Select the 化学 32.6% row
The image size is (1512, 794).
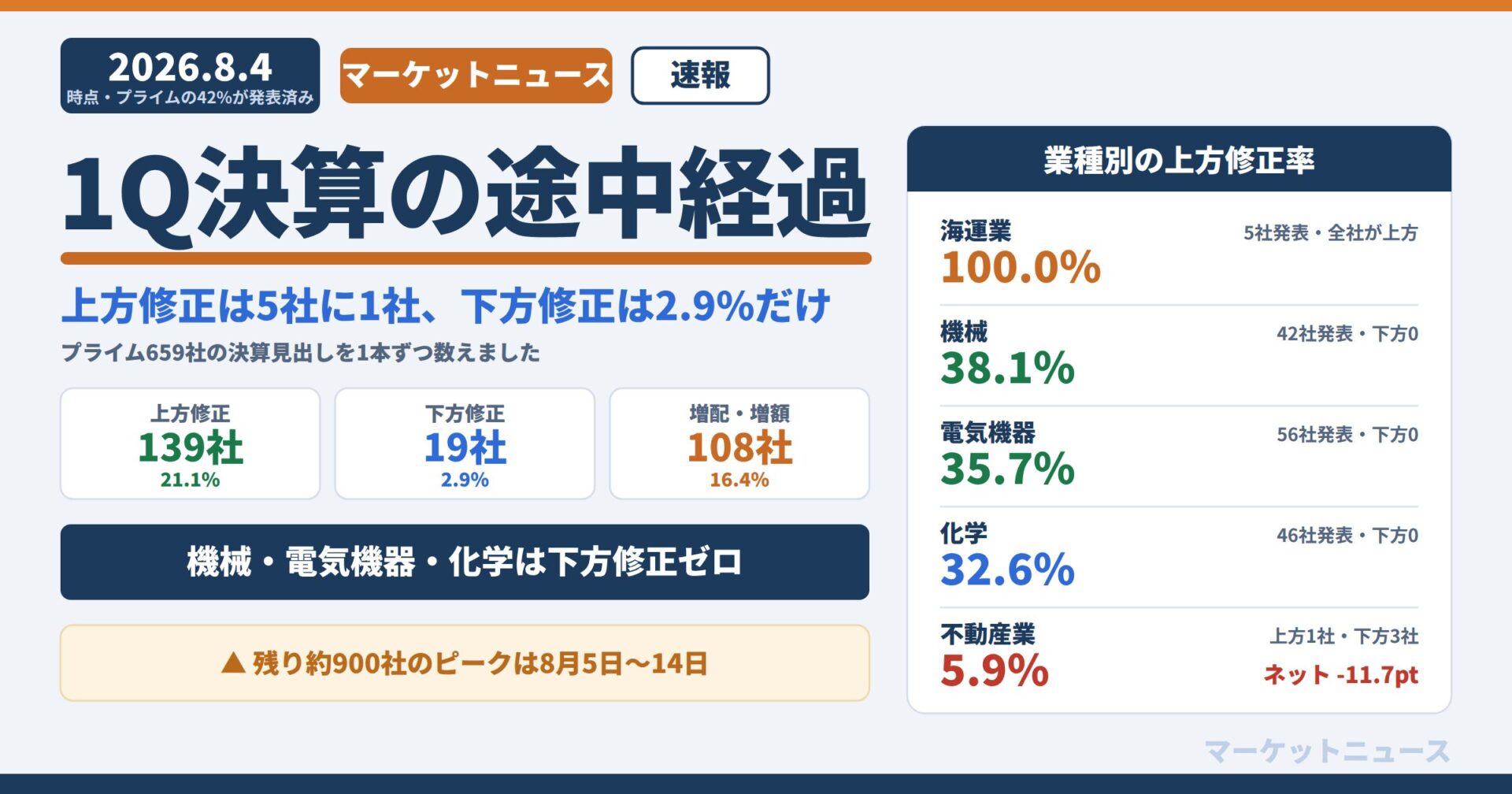[x=1179, y=557]
